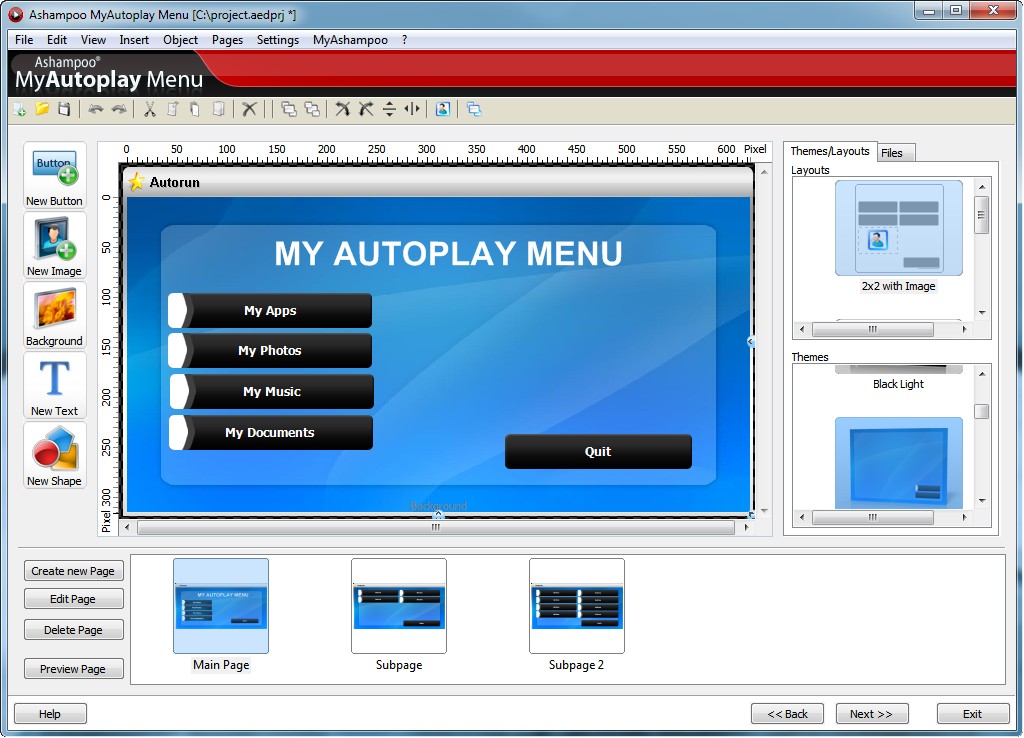1024x738 pixels.
Task: Click the save project floppy icon
Action: click(x=64, y=109)
